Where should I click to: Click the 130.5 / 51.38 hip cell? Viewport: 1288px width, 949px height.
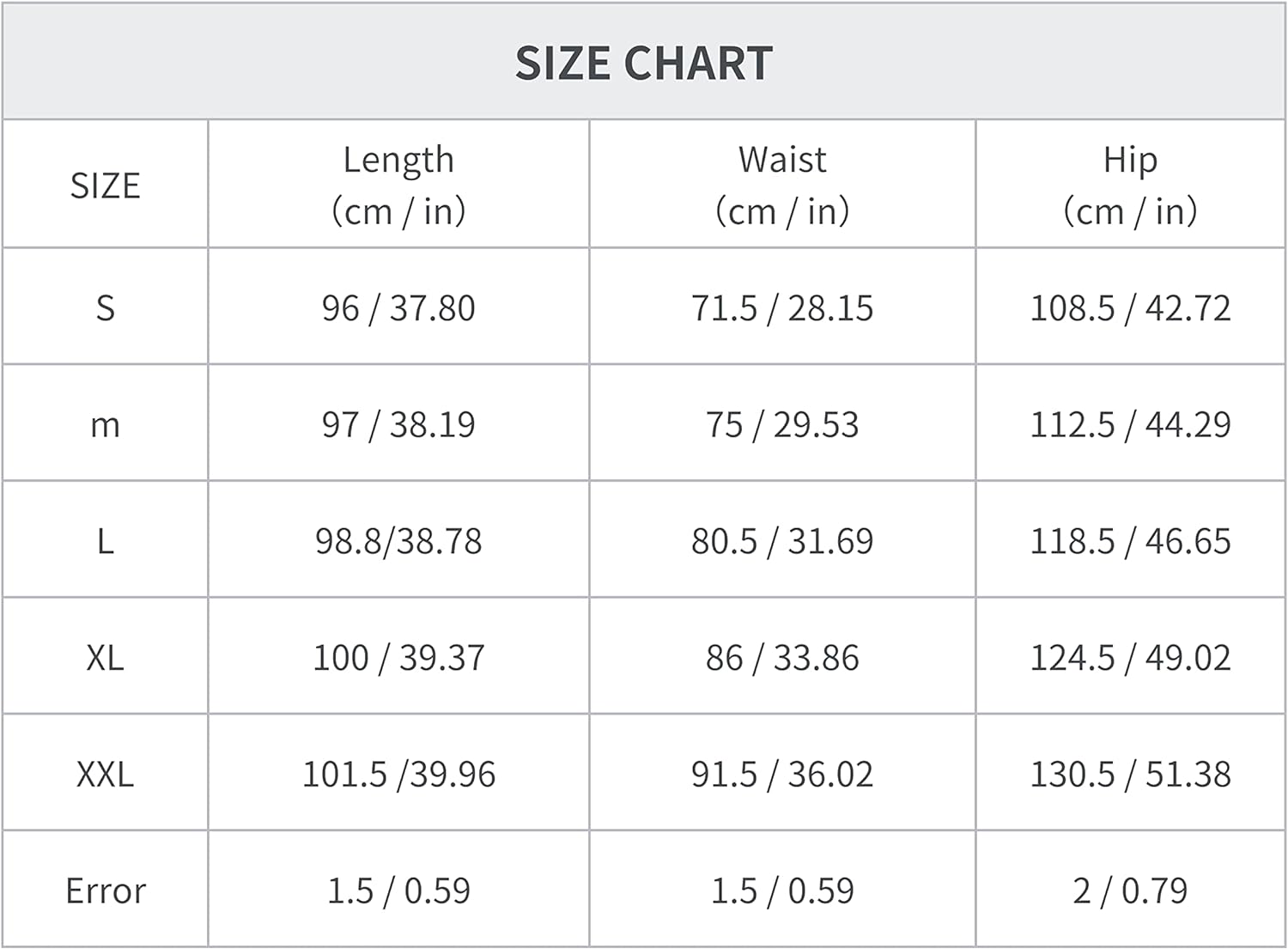pos(1130,775)
